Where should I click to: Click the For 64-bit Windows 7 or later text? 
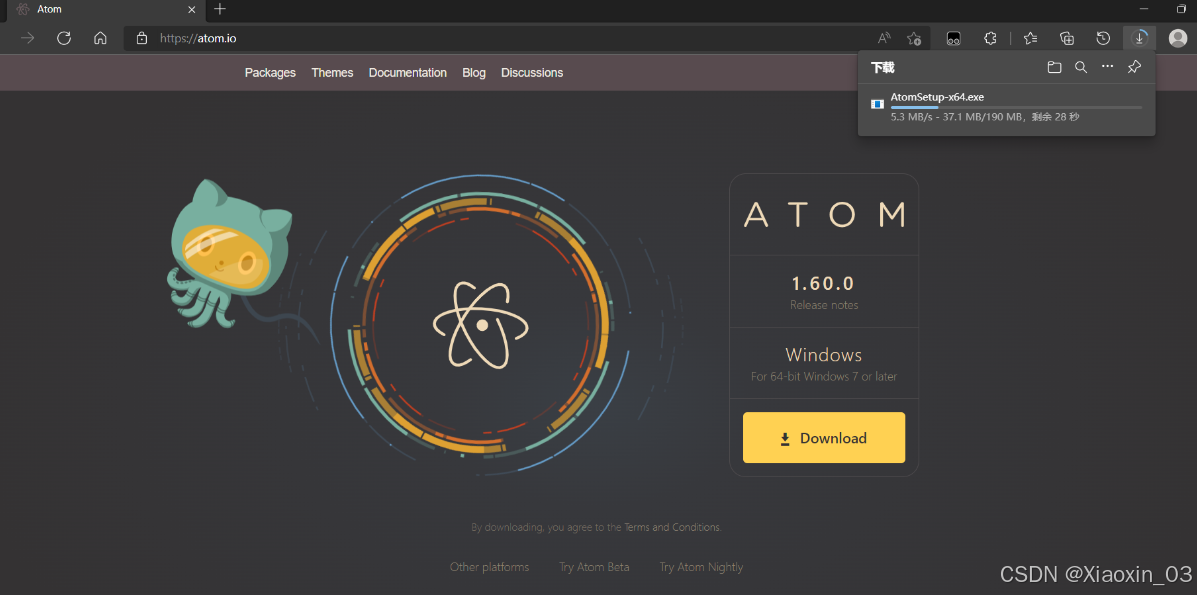pos(824,377)
